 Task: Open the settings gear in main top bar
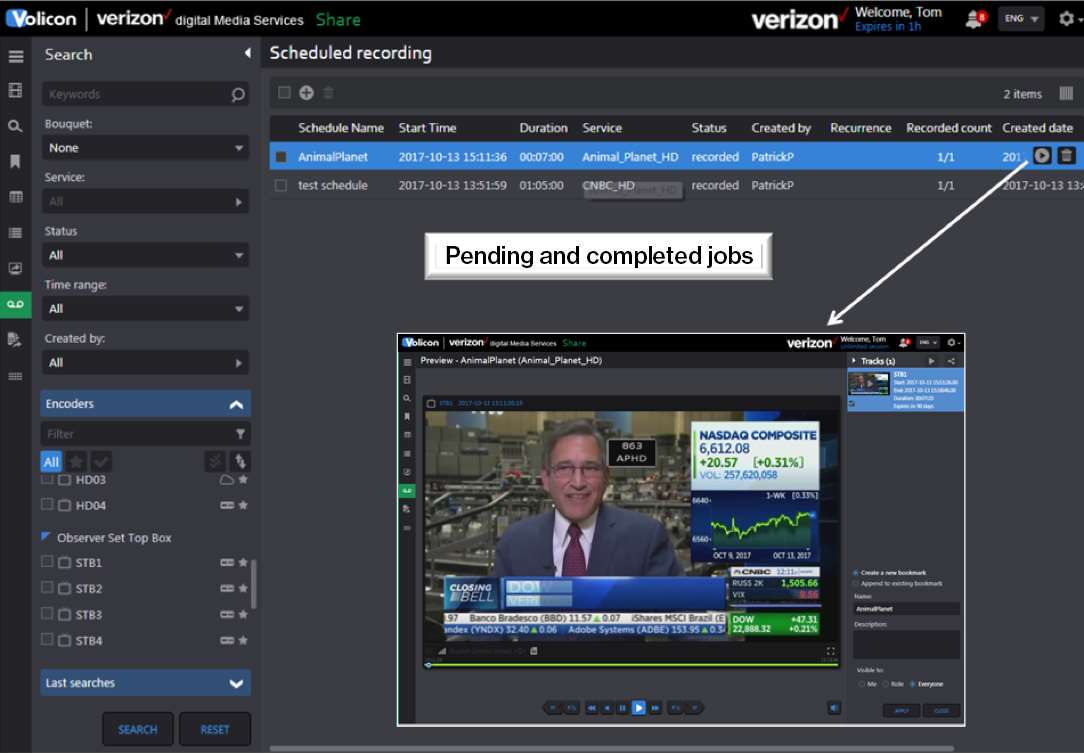pos(1067,19)
